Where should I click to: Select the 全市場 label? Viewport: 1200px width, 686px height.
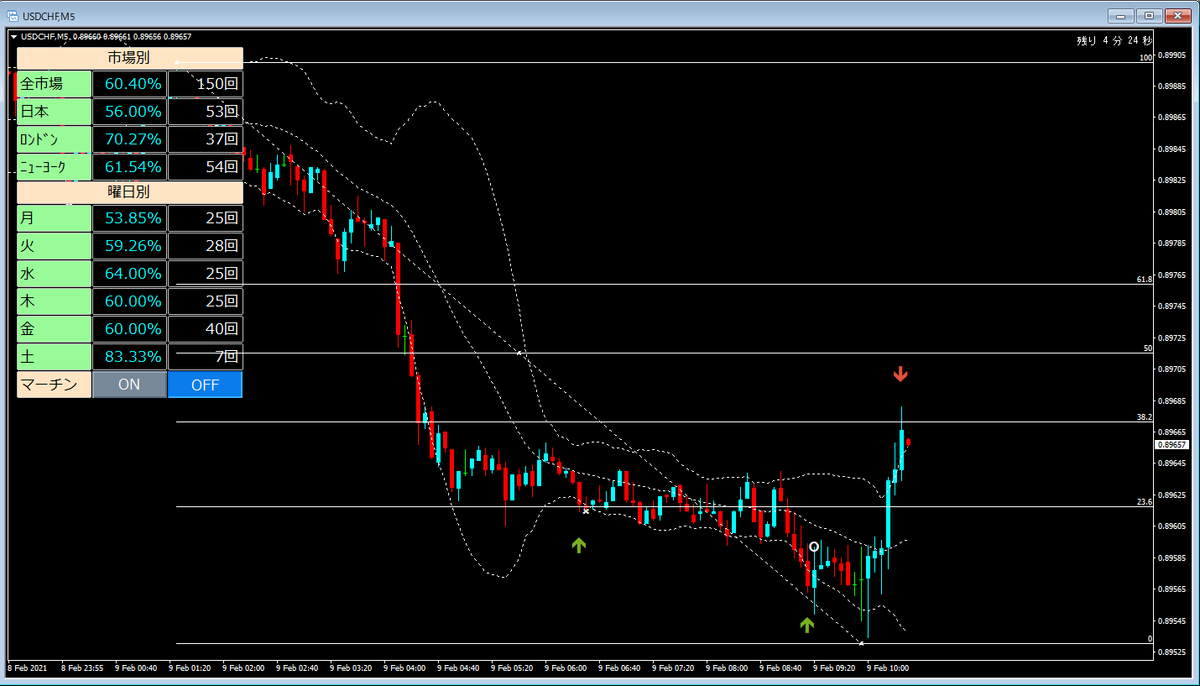click(x=54, y=83)
